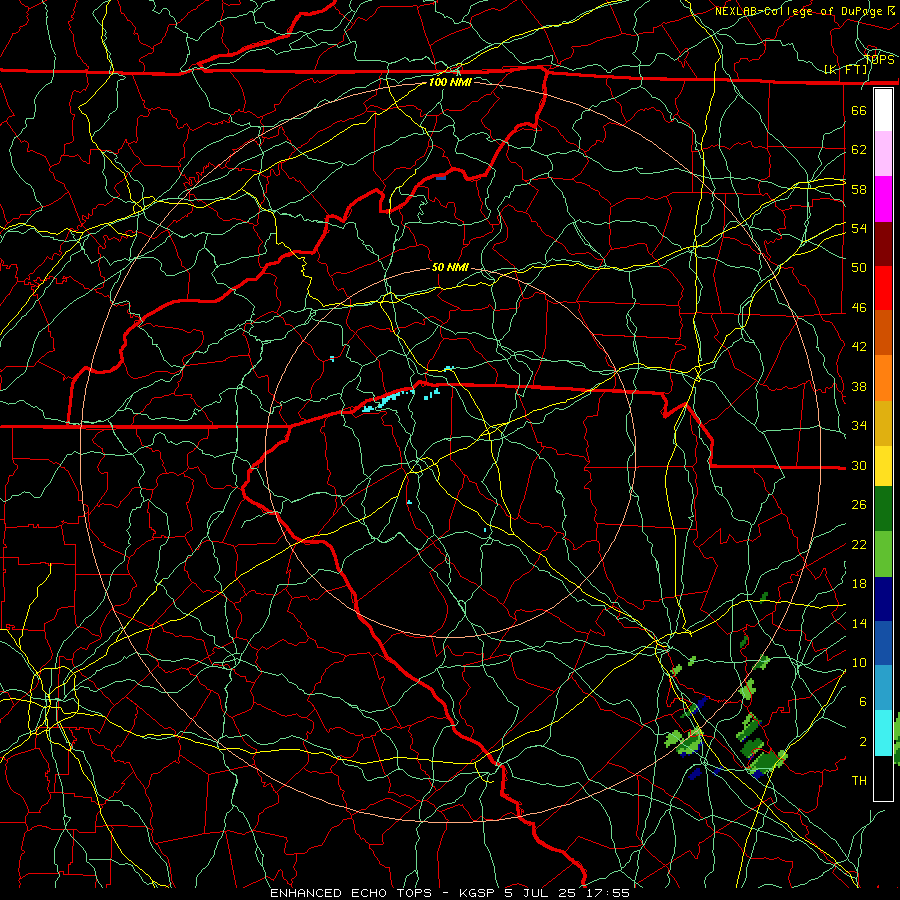Click the navy blue color scale swatch
900x900 pixels.
883,599
